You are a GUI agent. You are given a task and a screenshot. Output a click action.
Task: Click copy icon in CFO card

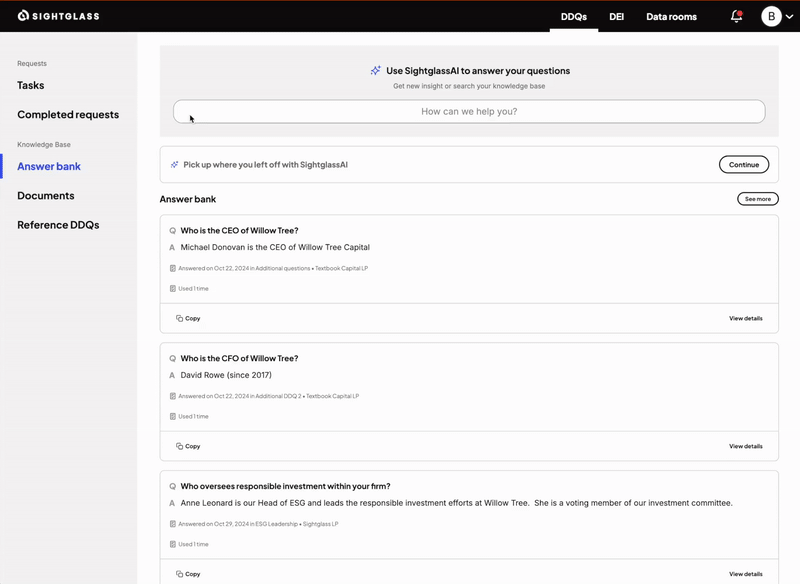180,446
